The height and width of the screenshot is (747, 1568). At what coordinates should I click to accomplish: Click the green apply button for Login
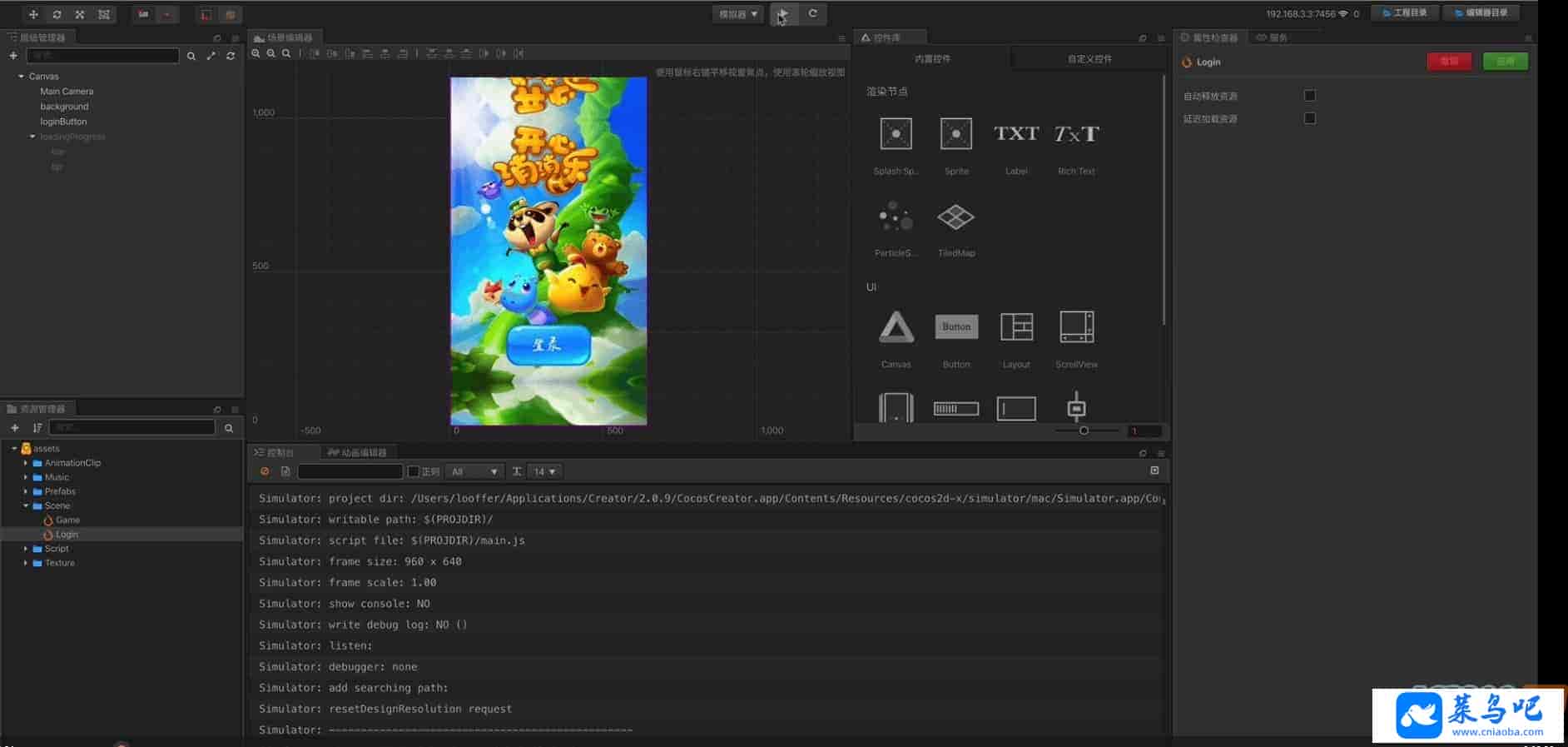pyautogui.click(x=1505, y=62)
